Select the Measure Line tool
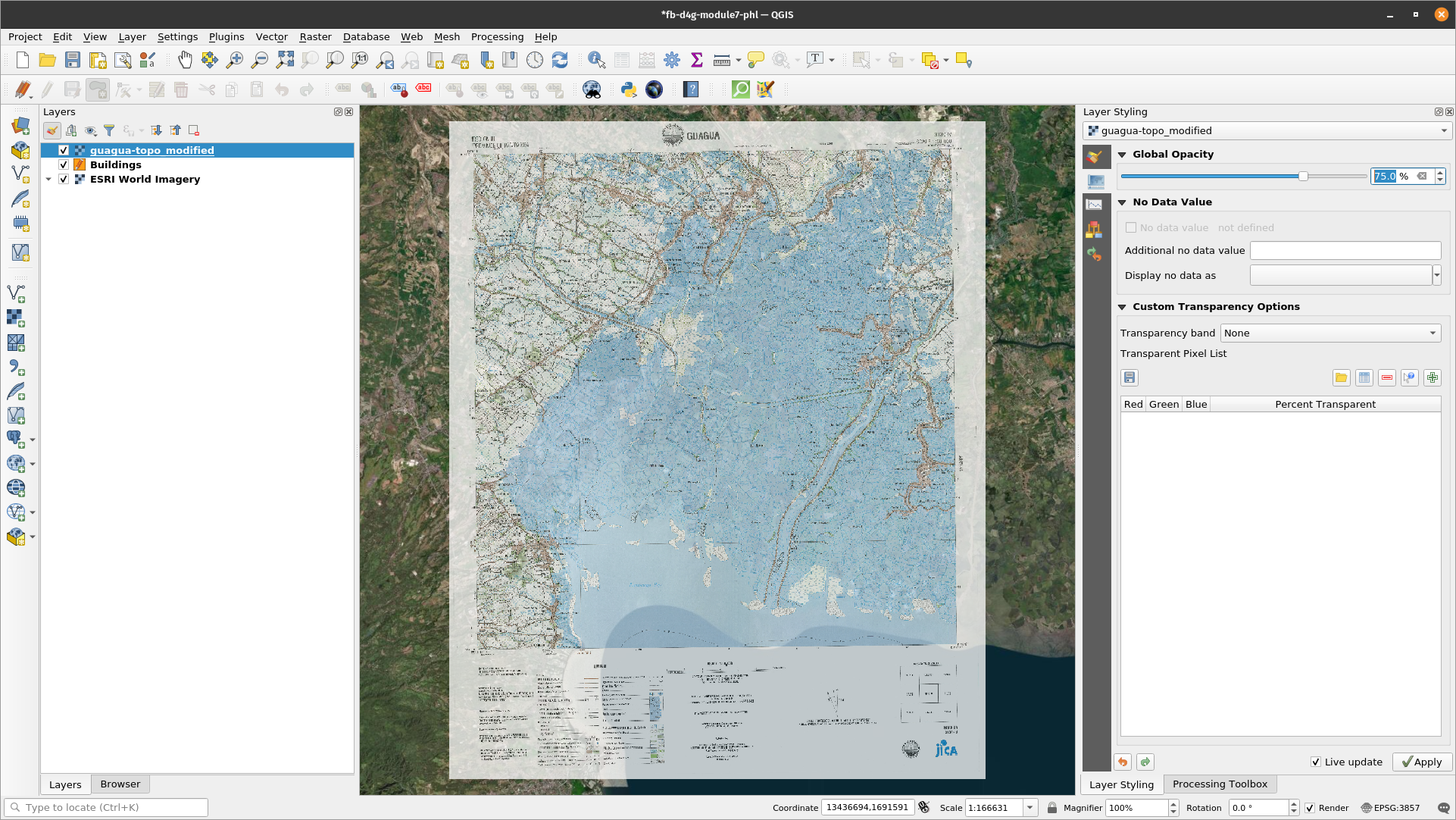 coord(720,60)
